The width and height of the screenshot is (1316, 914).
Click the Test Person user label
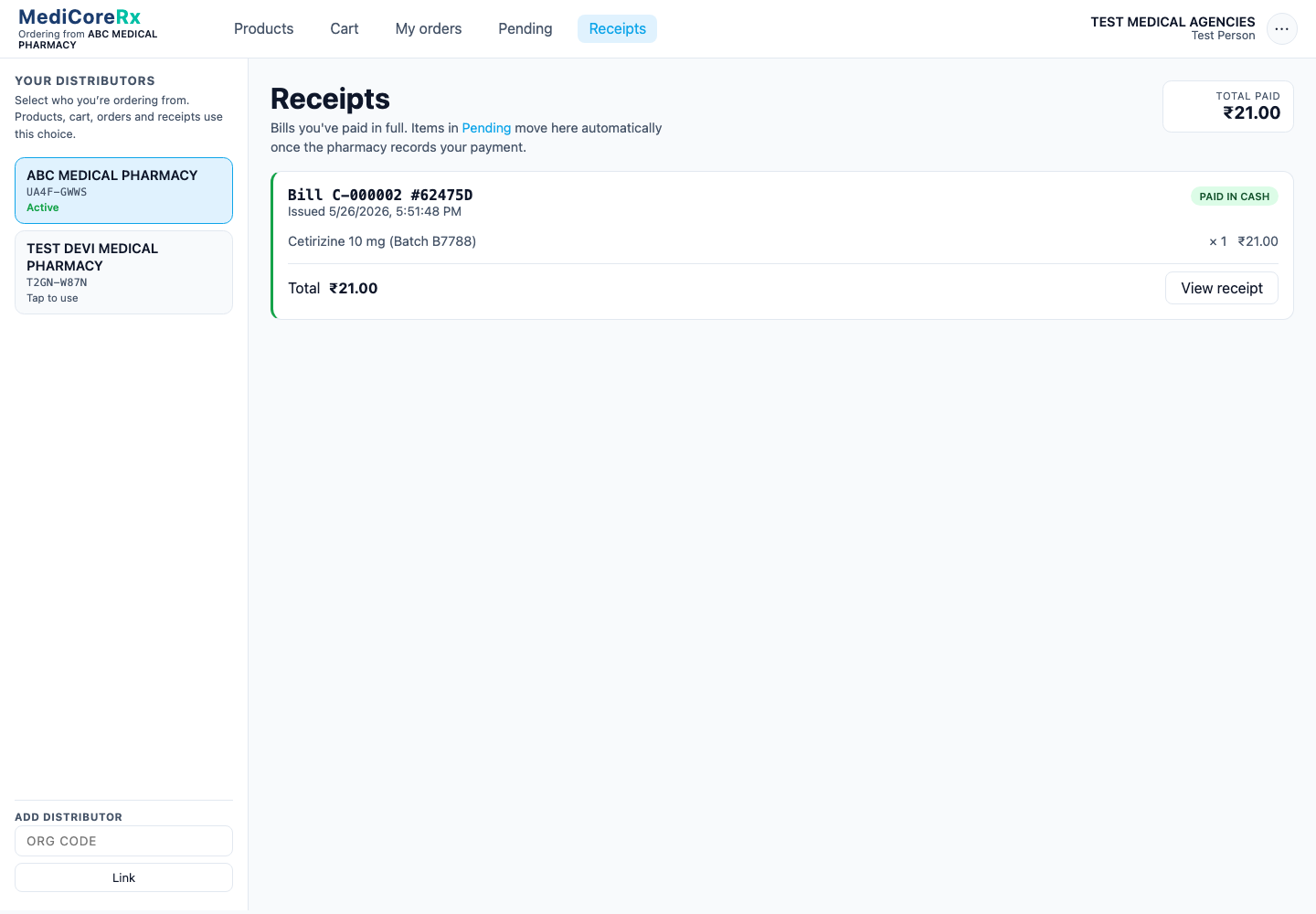click(x=1223, y=36)
